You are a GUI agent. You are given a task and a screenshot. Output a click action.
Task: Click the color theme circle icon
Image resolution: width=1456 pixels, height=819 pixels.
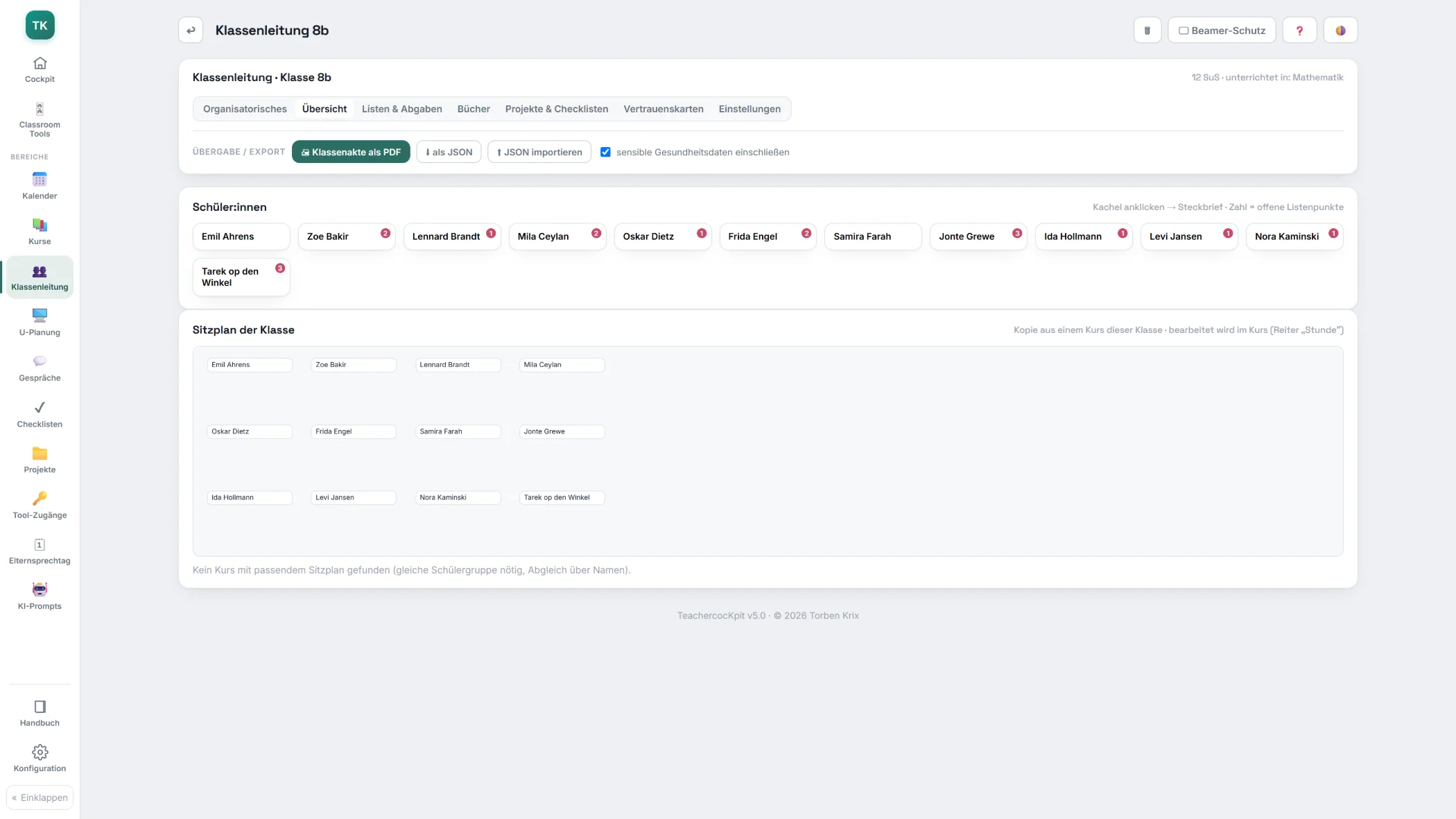[x=1340, y=31]
